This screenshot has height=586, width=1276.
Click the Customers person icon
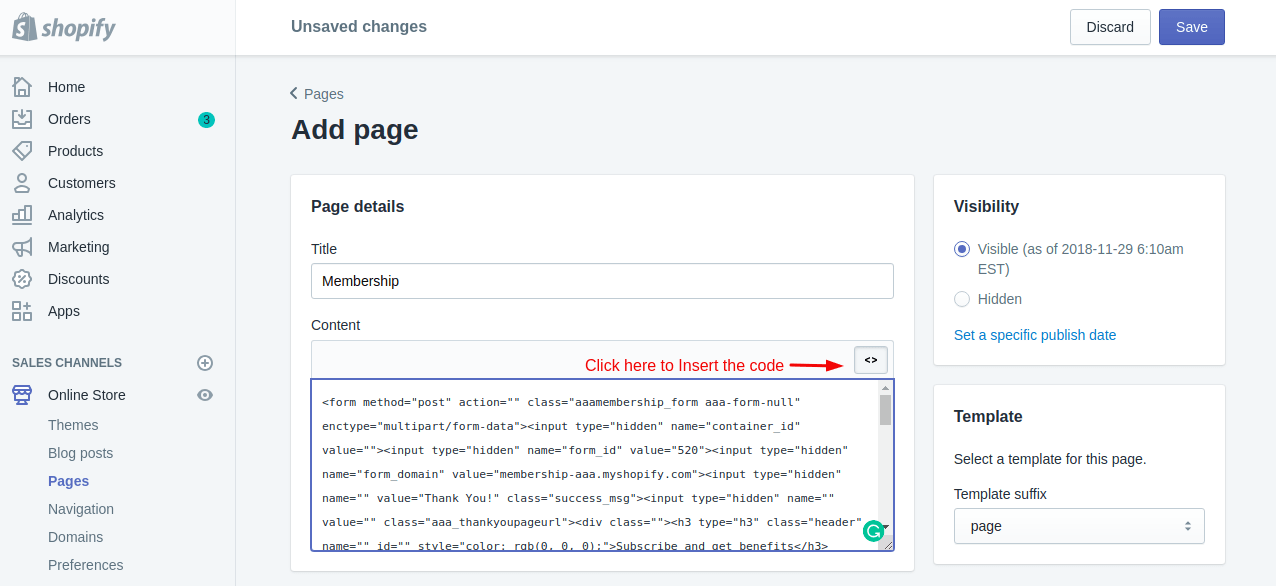[x=22, y=183]
